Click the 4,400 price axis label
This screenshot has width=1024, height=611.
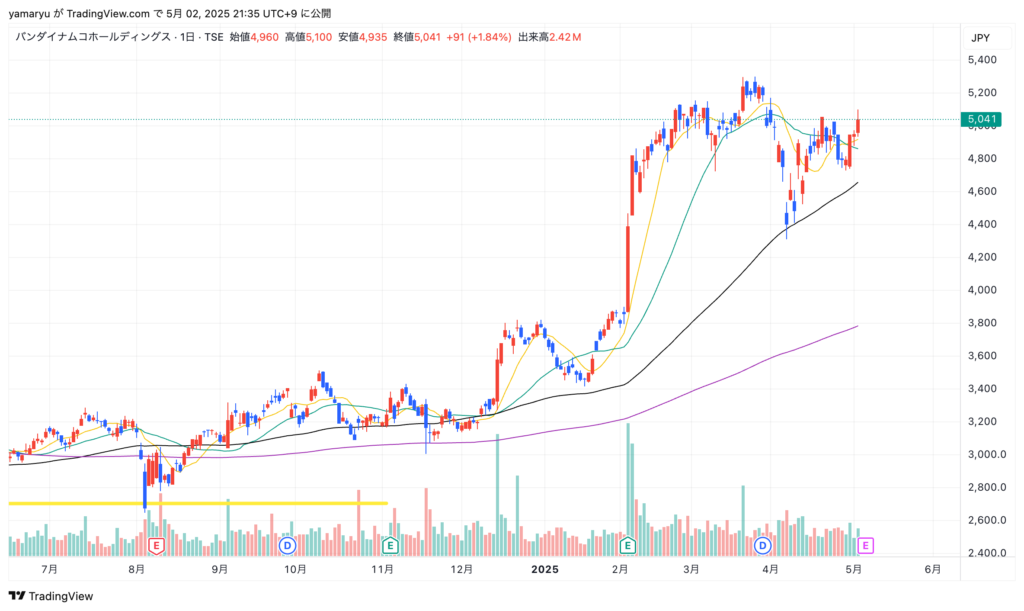click(982, 224)
